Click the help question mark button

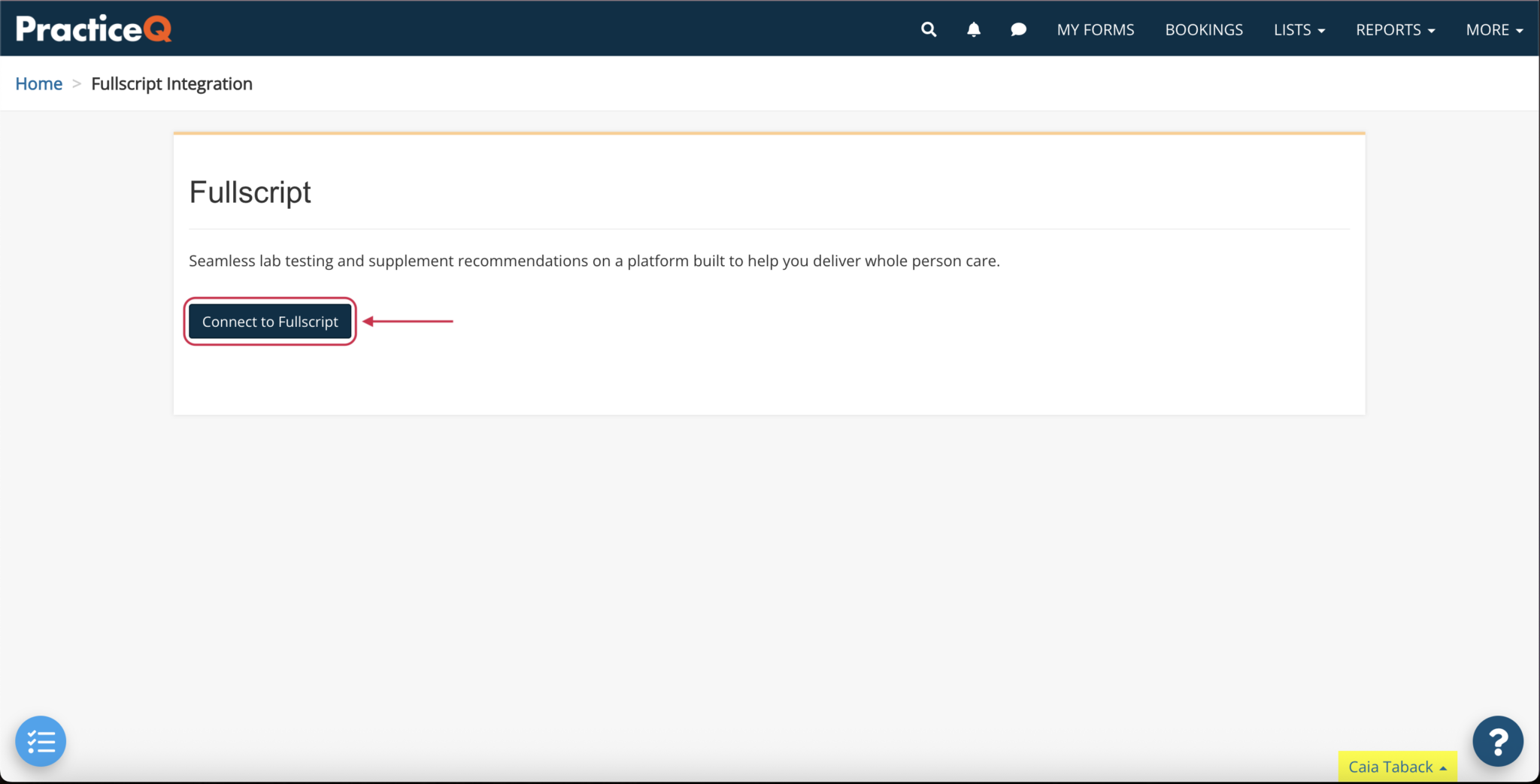1497,741
